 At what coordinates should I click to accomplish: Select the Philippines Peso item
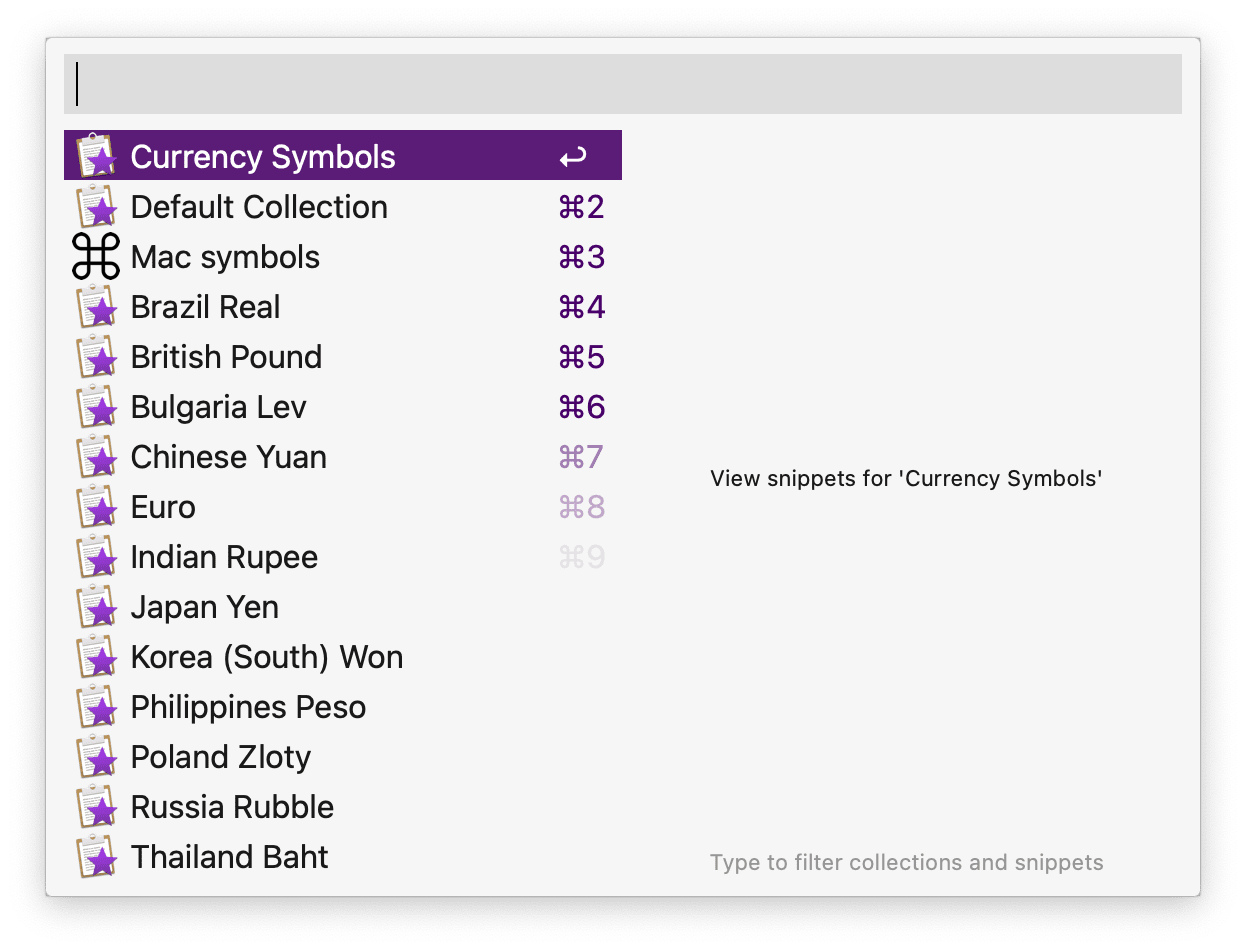pyautogui.click(x=343, y=707)
